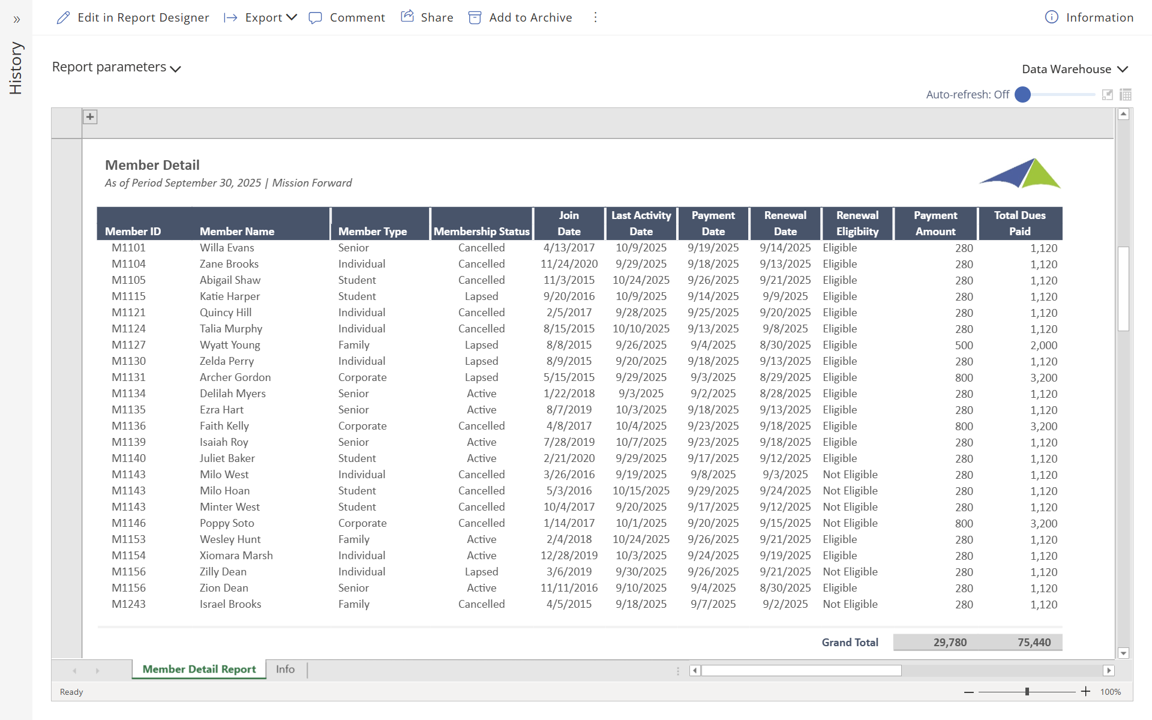Select the name cell Archer Gordon
1152x720 pixels.
(x=235, y=378)
